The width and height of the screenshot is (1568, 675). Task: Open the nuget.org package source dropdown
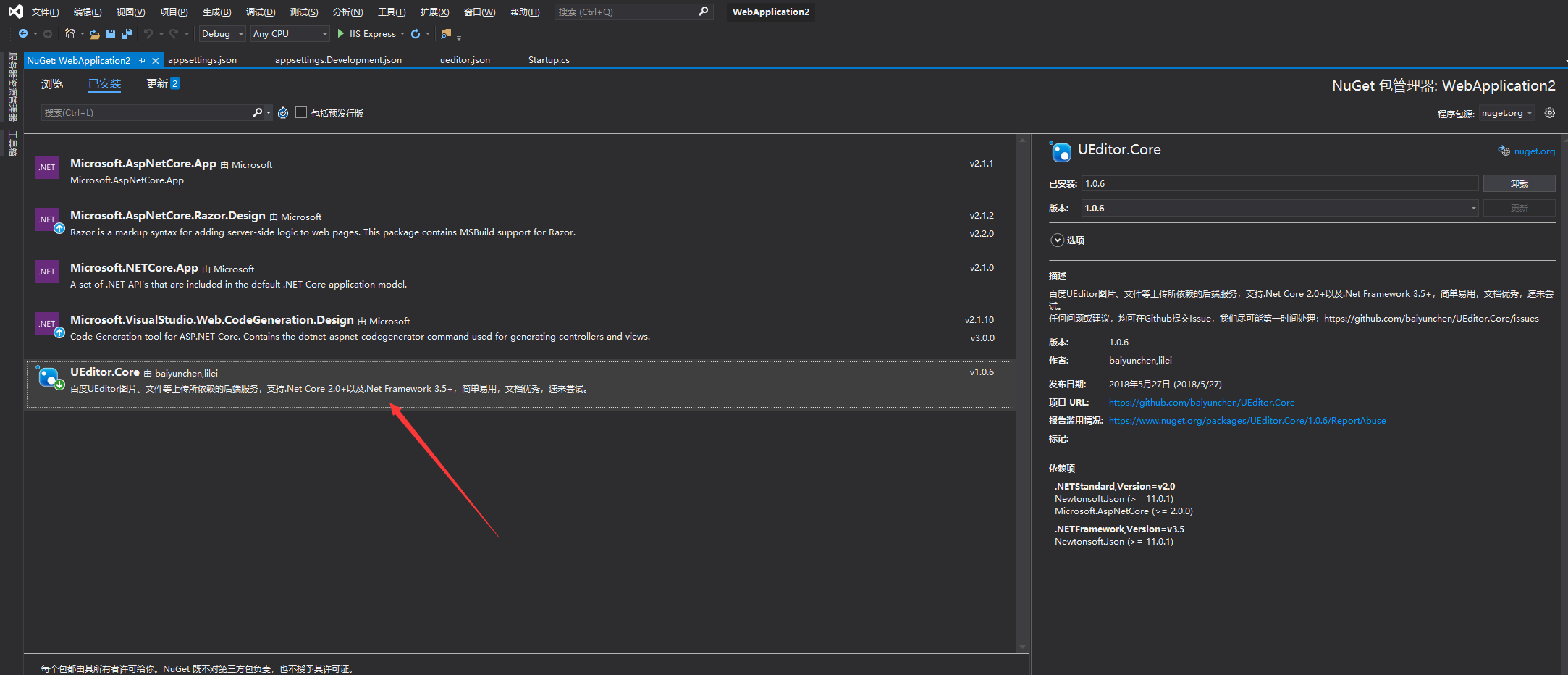[x=1506, y=113]
